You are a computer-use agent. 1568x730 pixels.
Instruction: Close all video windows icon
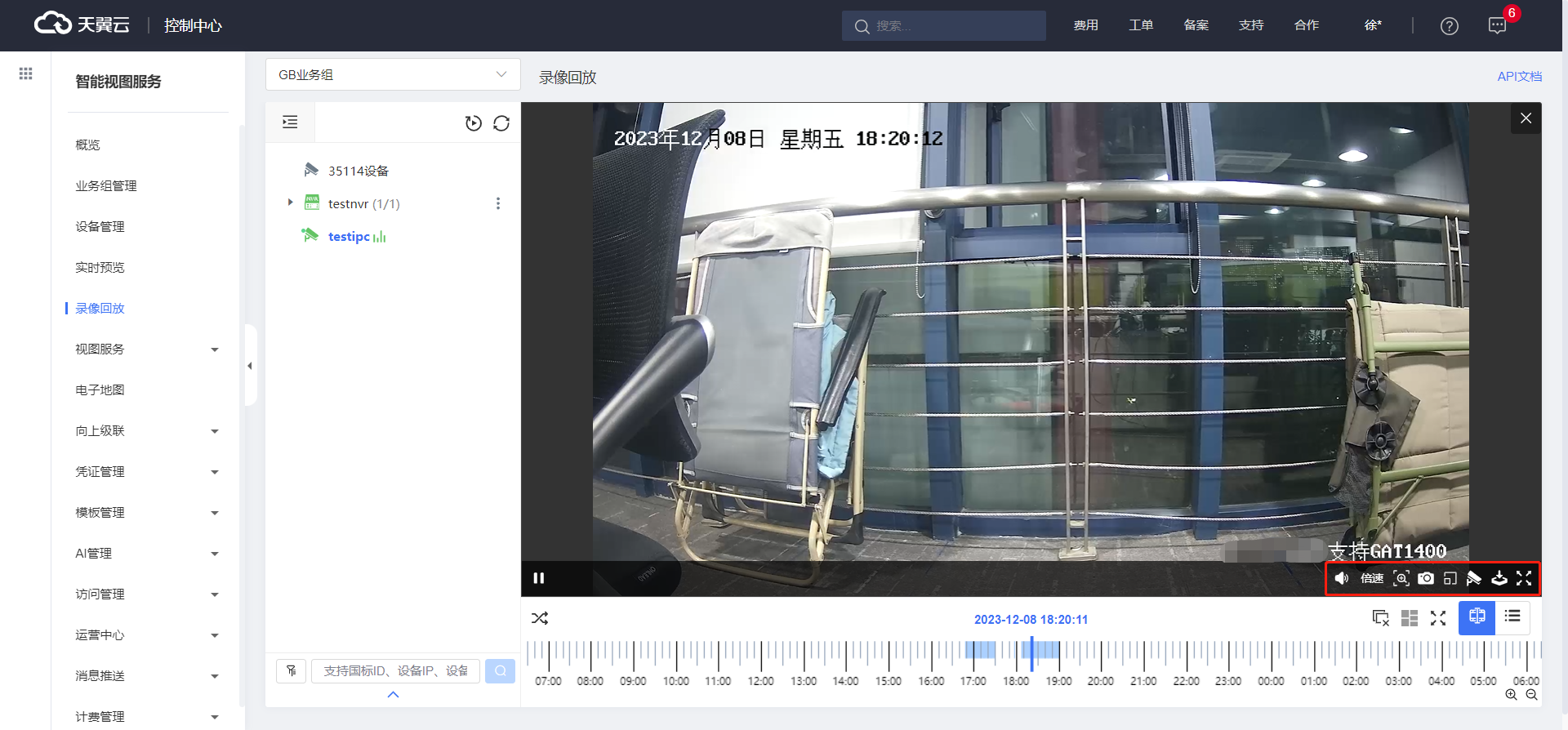pyautogui.click(x=1380, y=618)
